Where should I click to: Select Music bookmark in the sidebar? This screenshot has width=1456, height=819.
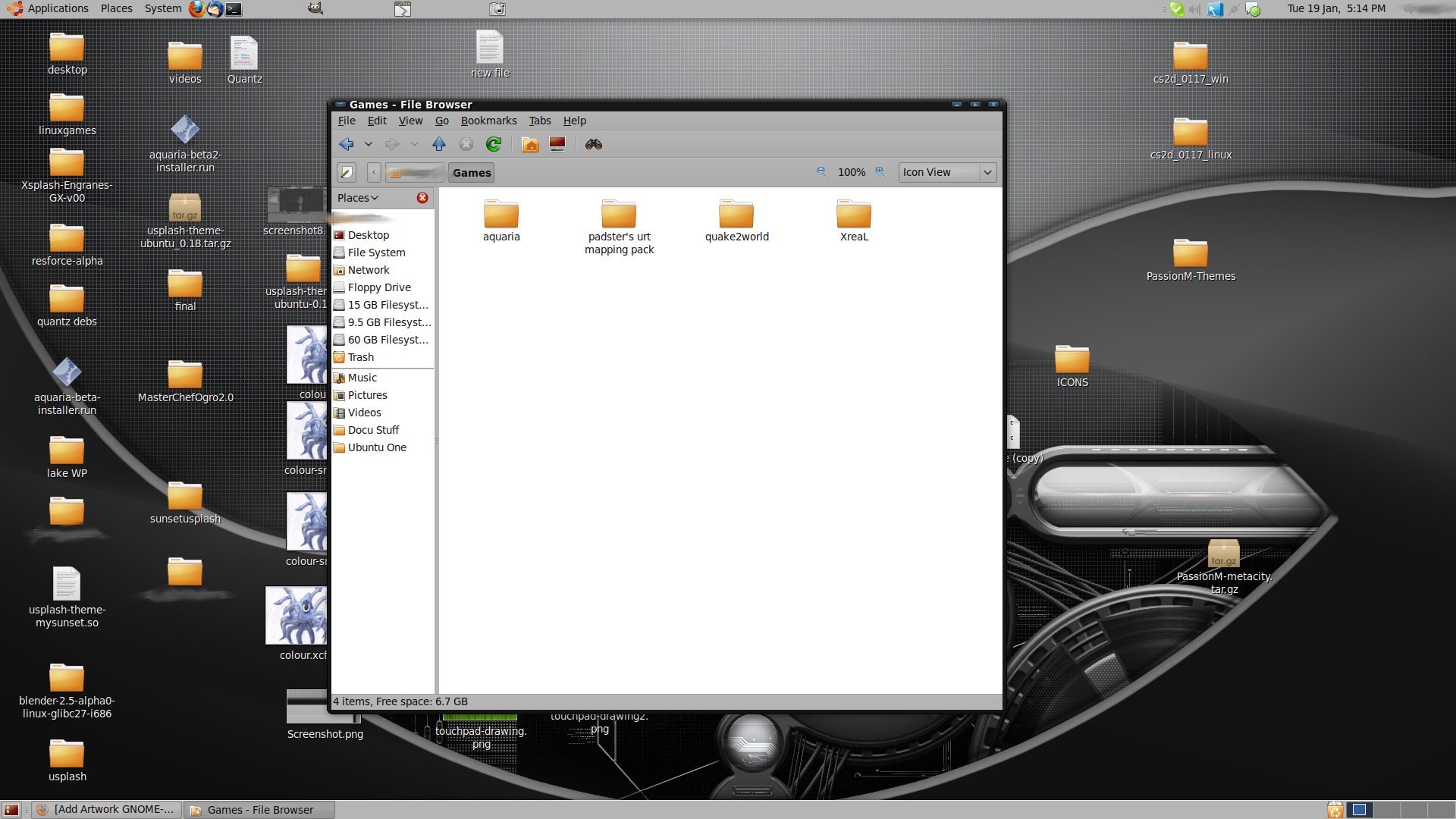(x=383, y=378)
